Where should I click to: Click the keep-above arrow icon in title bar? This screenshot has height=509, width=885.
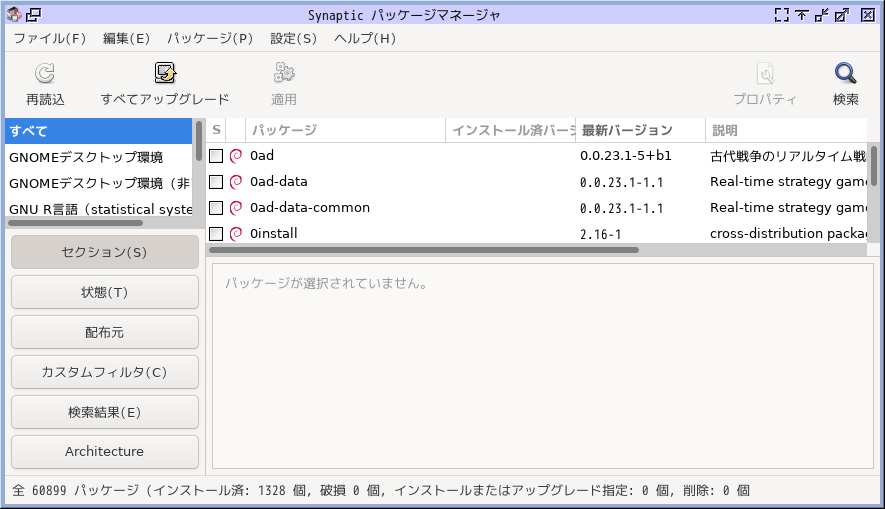pyautogui.click(x=801, y=15)
